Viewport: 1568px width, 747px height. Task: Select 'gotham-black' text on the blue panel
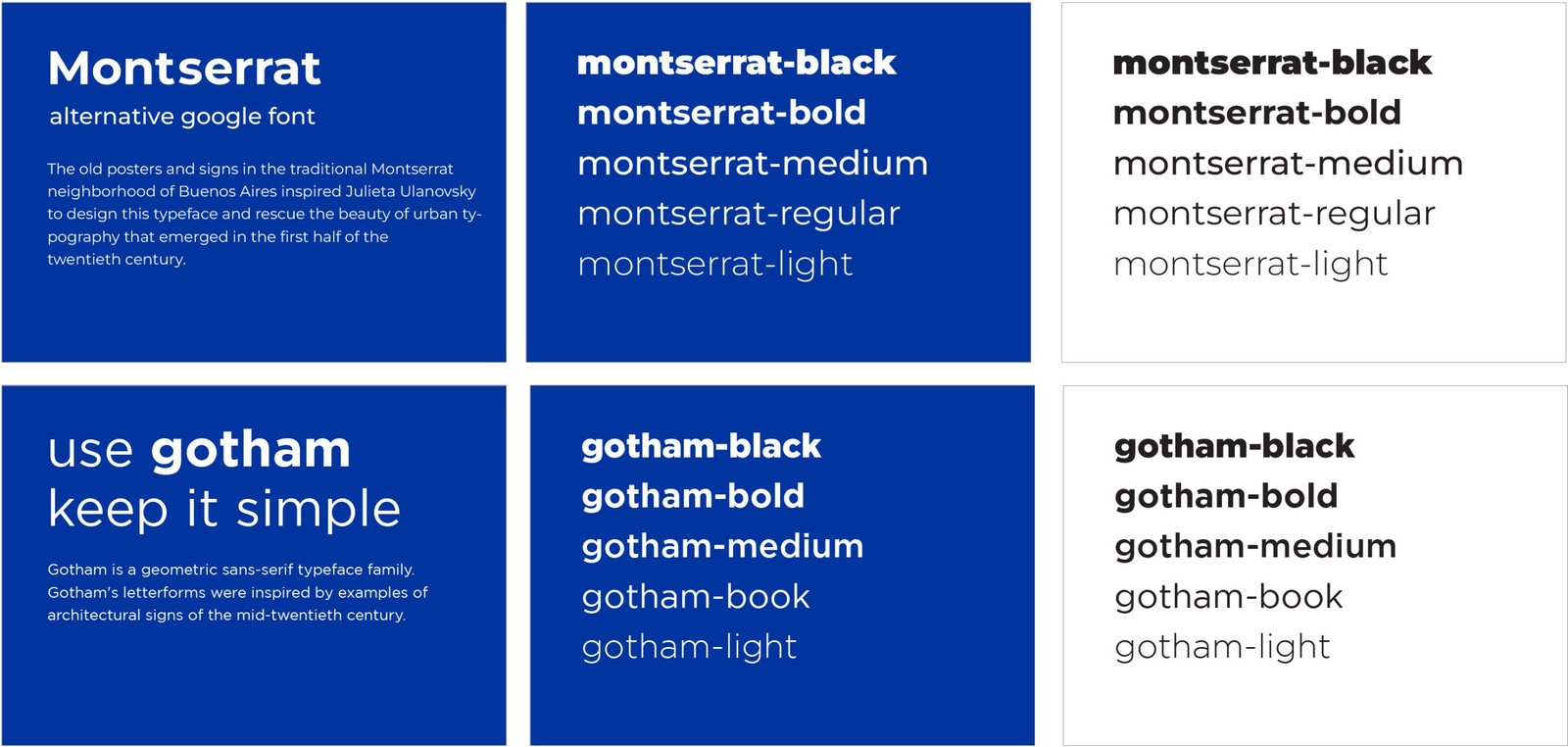(x=701, y=446)
